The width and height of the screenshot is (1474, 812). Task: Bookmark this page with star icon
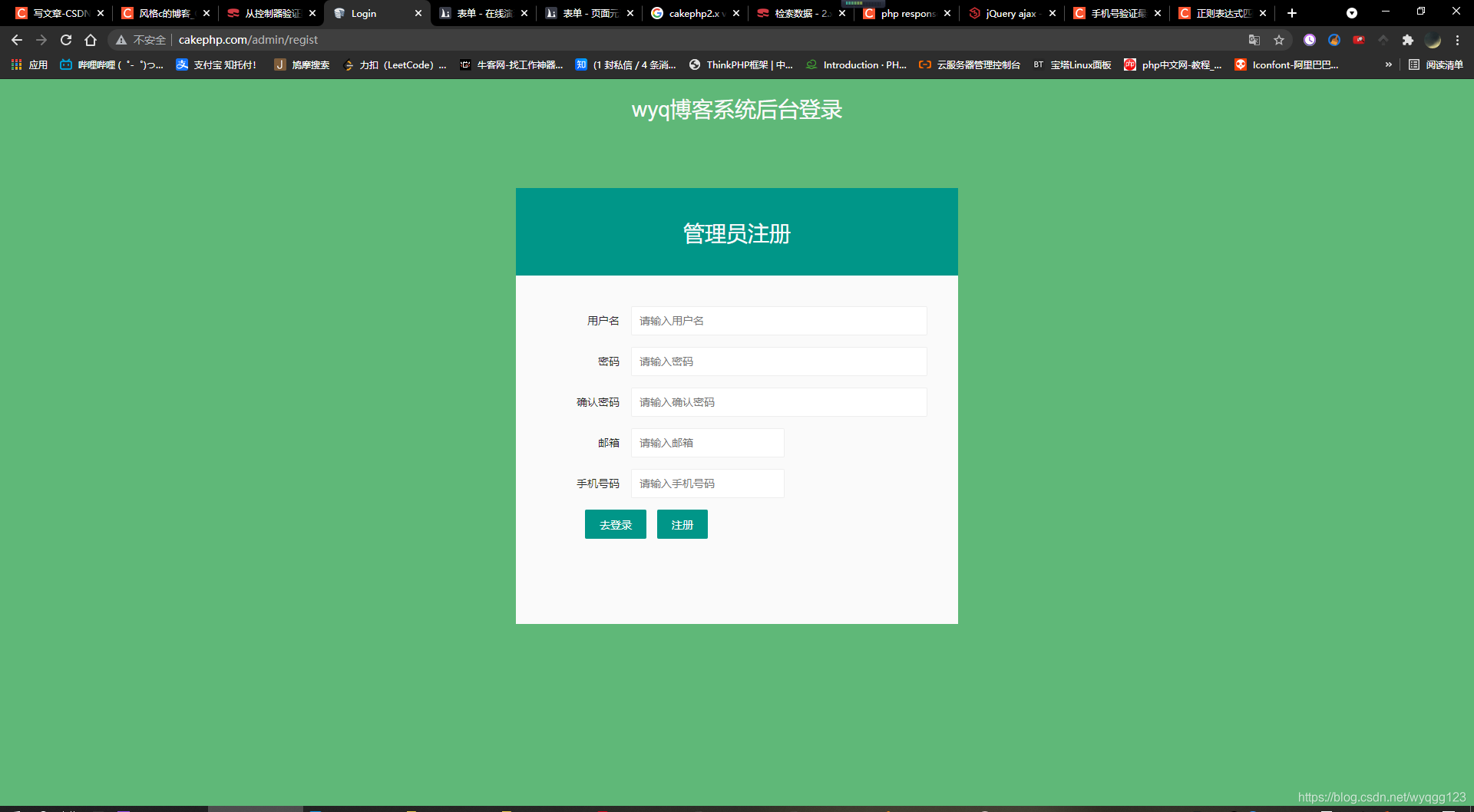click(x=1279, y=40)
